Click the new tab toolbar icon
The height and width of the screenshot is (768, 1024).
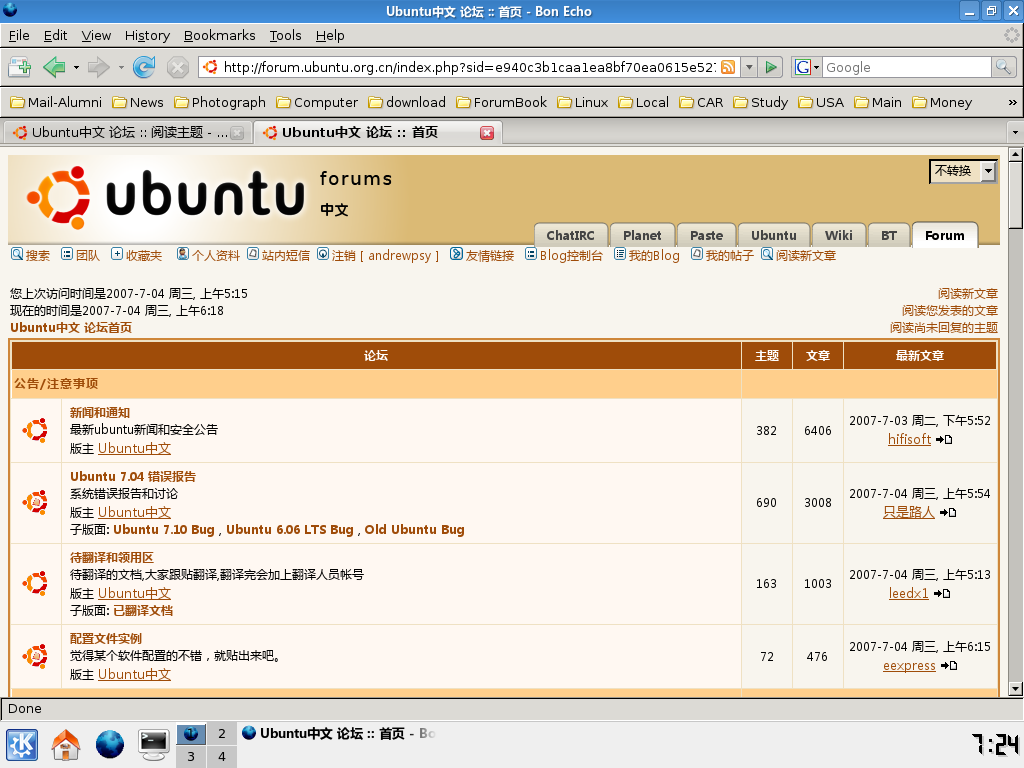tap(20, 67)
